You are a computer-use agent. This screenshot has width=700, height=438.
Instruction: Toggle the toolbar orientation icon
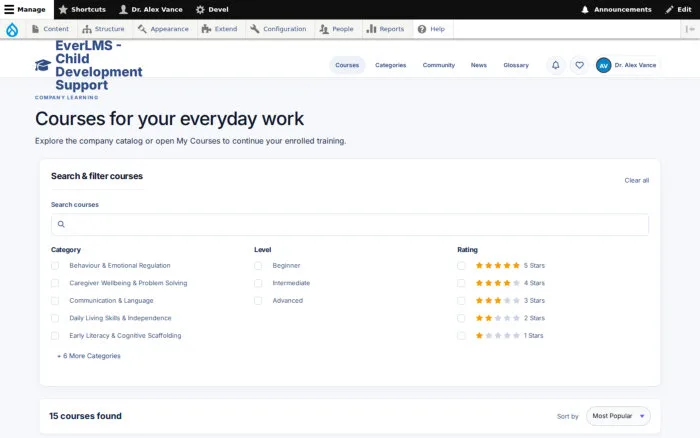pyautogui.click(x=690, y=29)
